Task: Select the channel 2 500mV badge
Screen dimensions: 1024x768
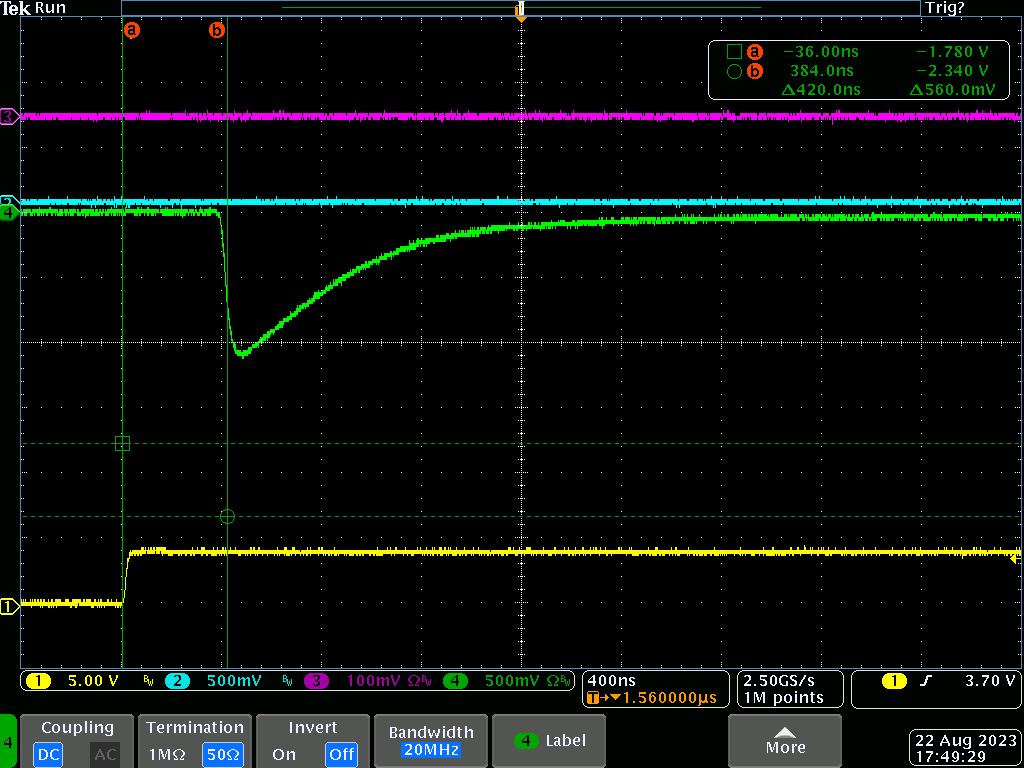Action: [221, 681]
